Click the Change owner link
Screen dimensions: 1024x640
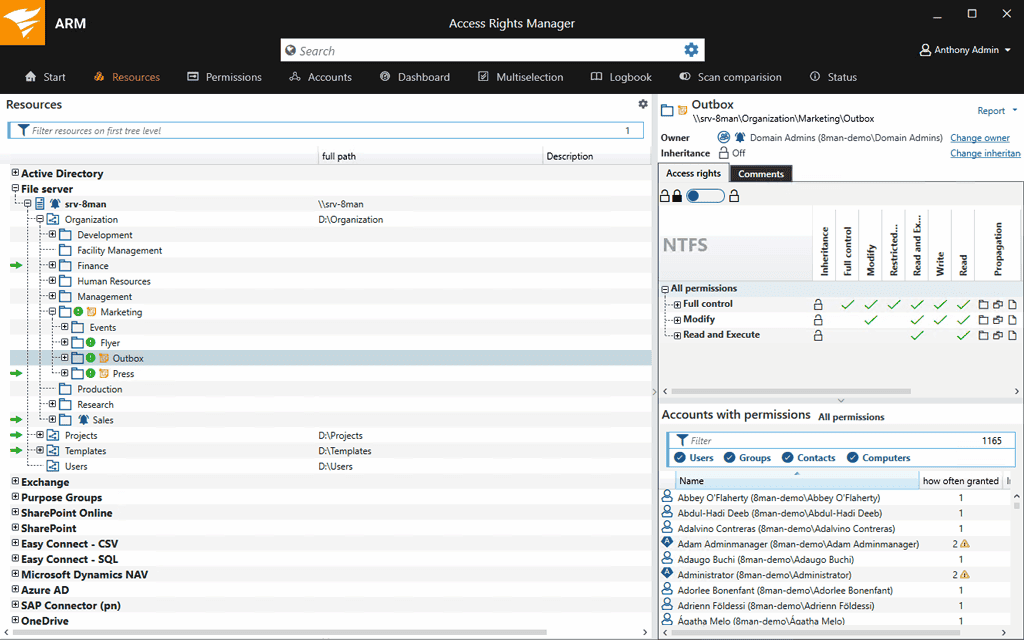pos(979,138)
